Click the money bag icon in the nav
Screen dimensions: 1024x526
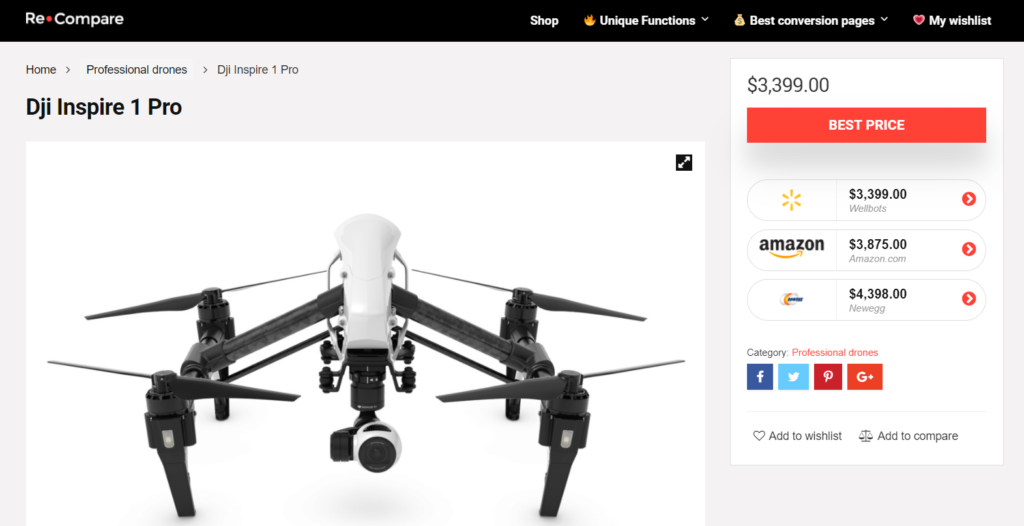739,20
